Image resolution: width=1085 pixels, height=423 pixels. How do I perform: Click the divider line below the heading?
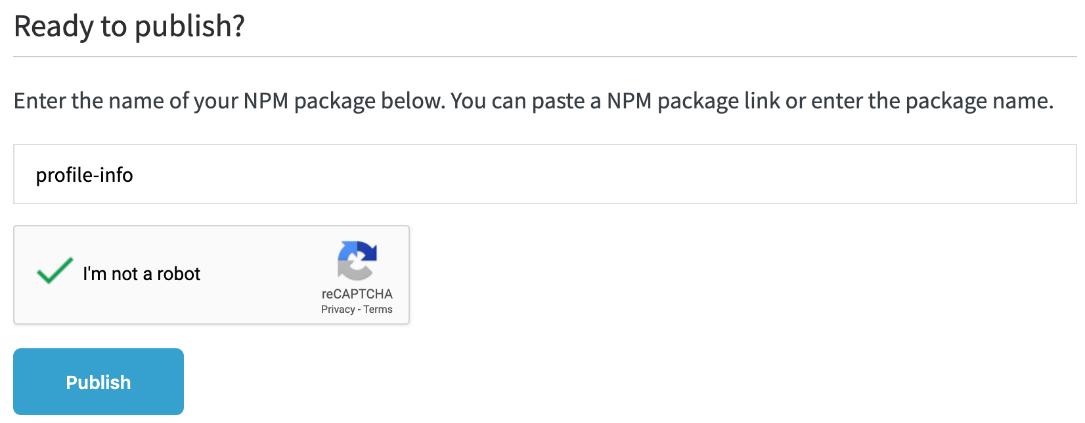[x=544, y=56]
